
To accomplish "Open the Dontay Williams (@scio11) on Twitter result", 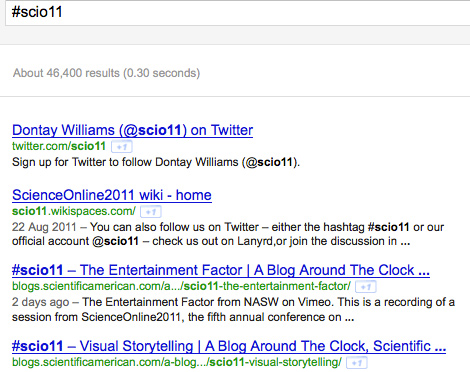I will pos(132,130).
